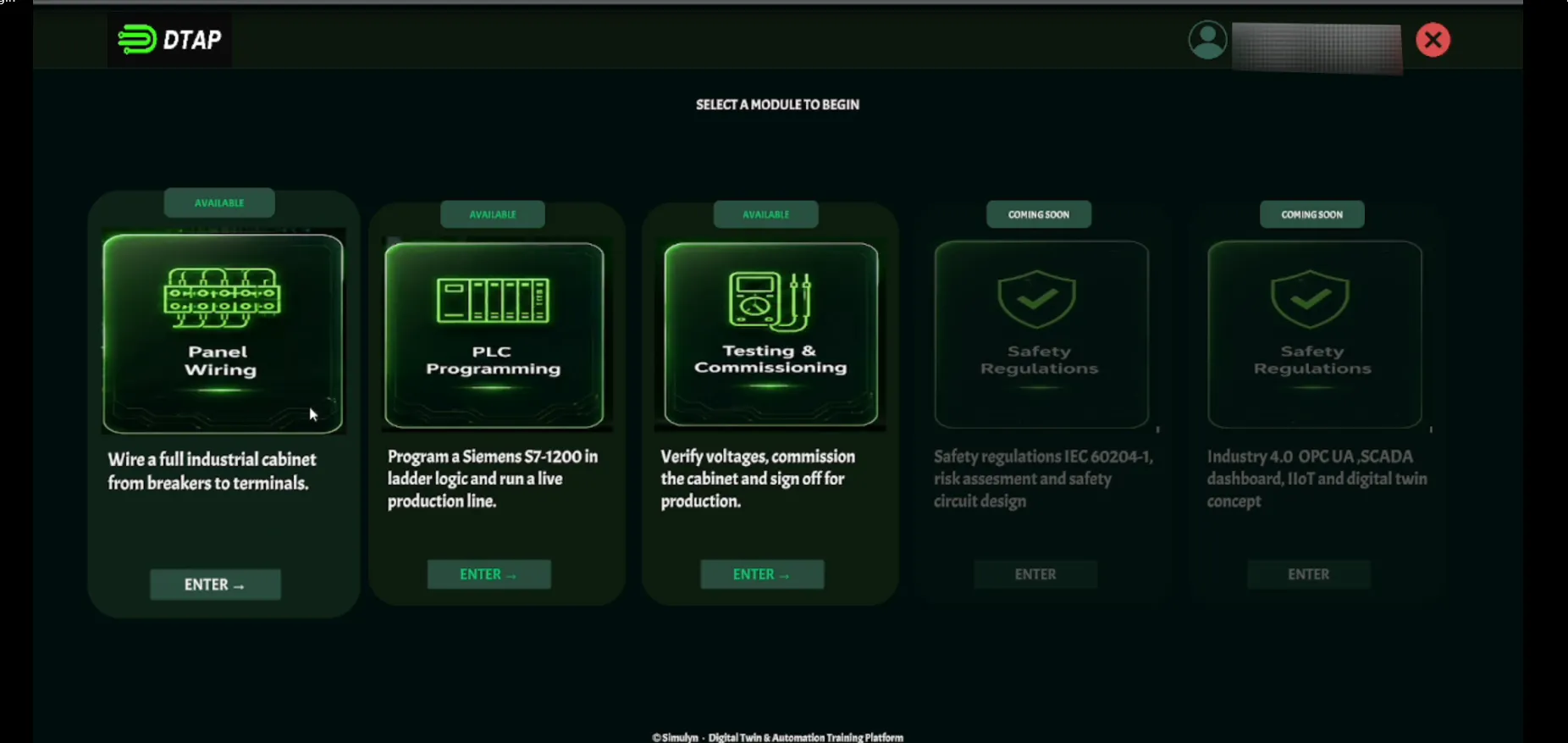Click the Safety Regulations shield icon for IEC 60204-1
This screenshot has height=743, width=1568.
(x=1036, y=299)
